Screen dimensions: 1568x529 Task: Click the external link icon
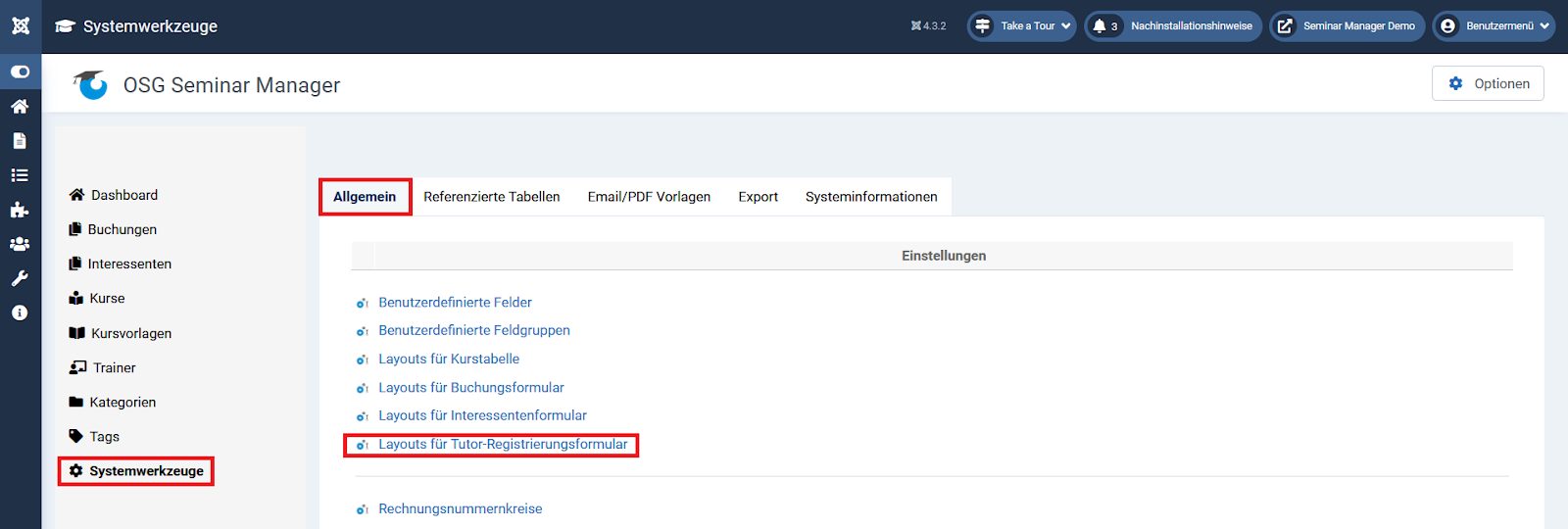point(1285,26)
